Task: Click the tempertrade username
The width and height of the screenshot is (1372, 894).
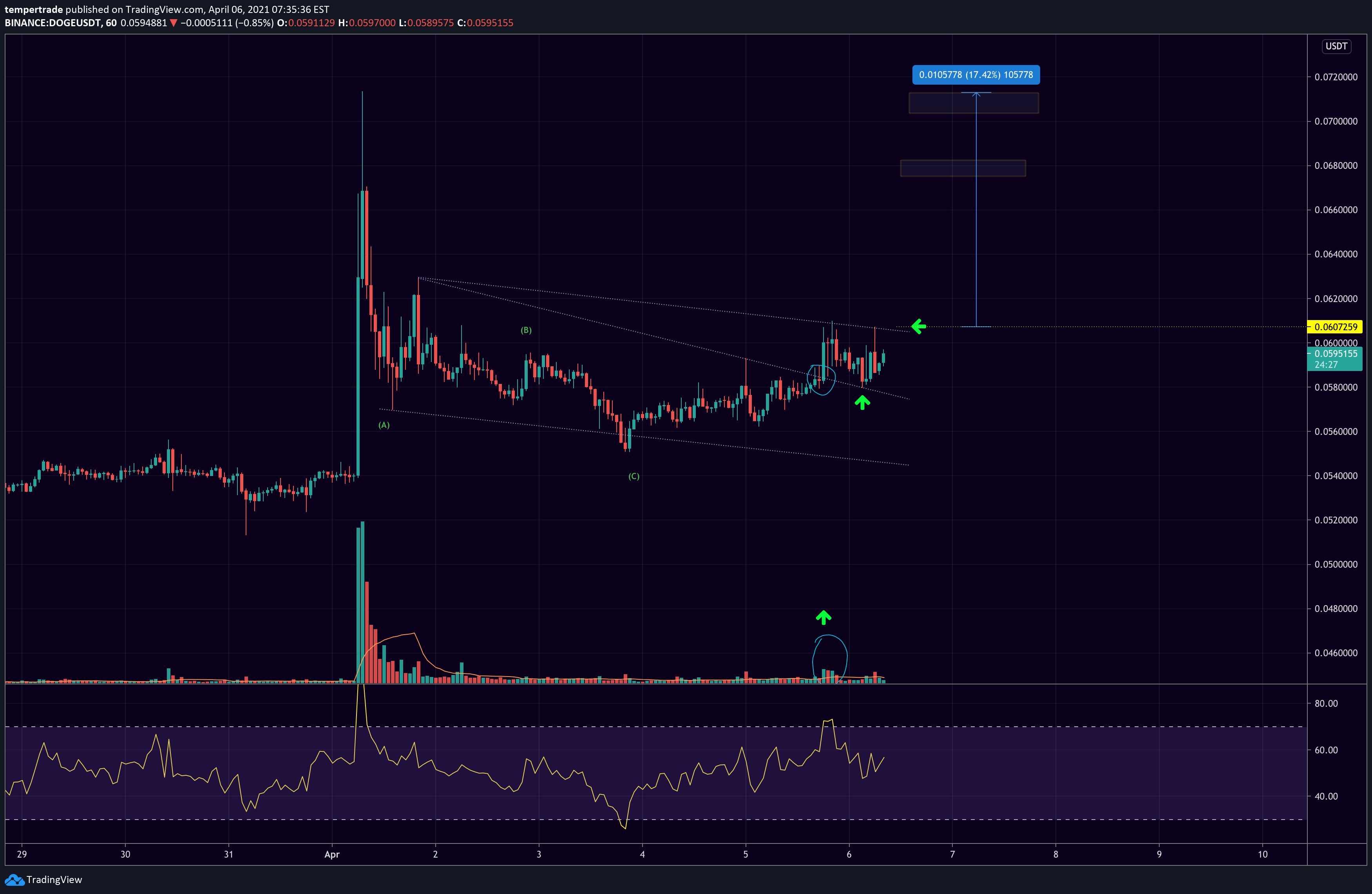Action: pyautogui.click(x=33, y=9)
